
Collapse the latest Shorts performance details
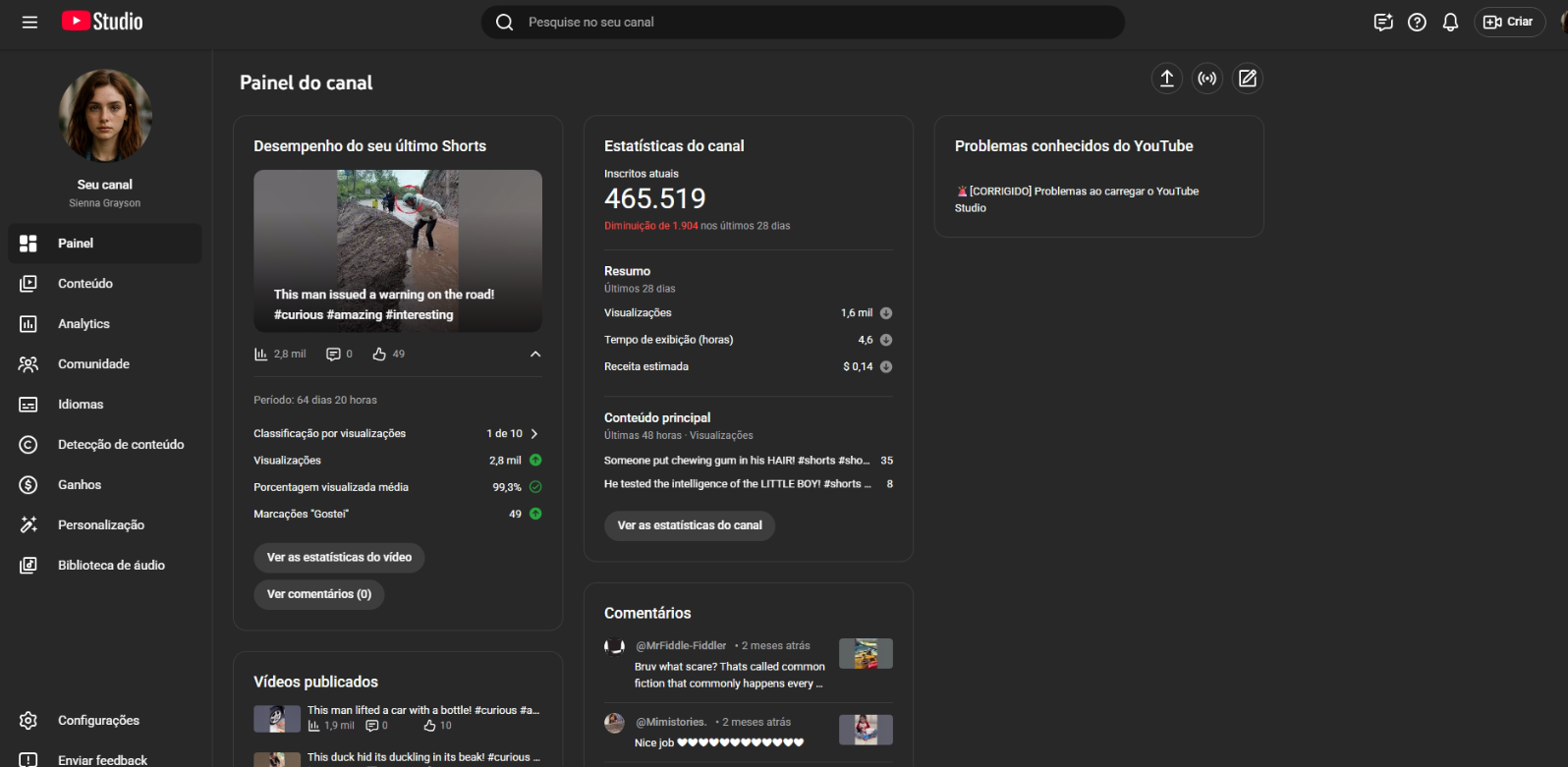click(x=535, y=354)
